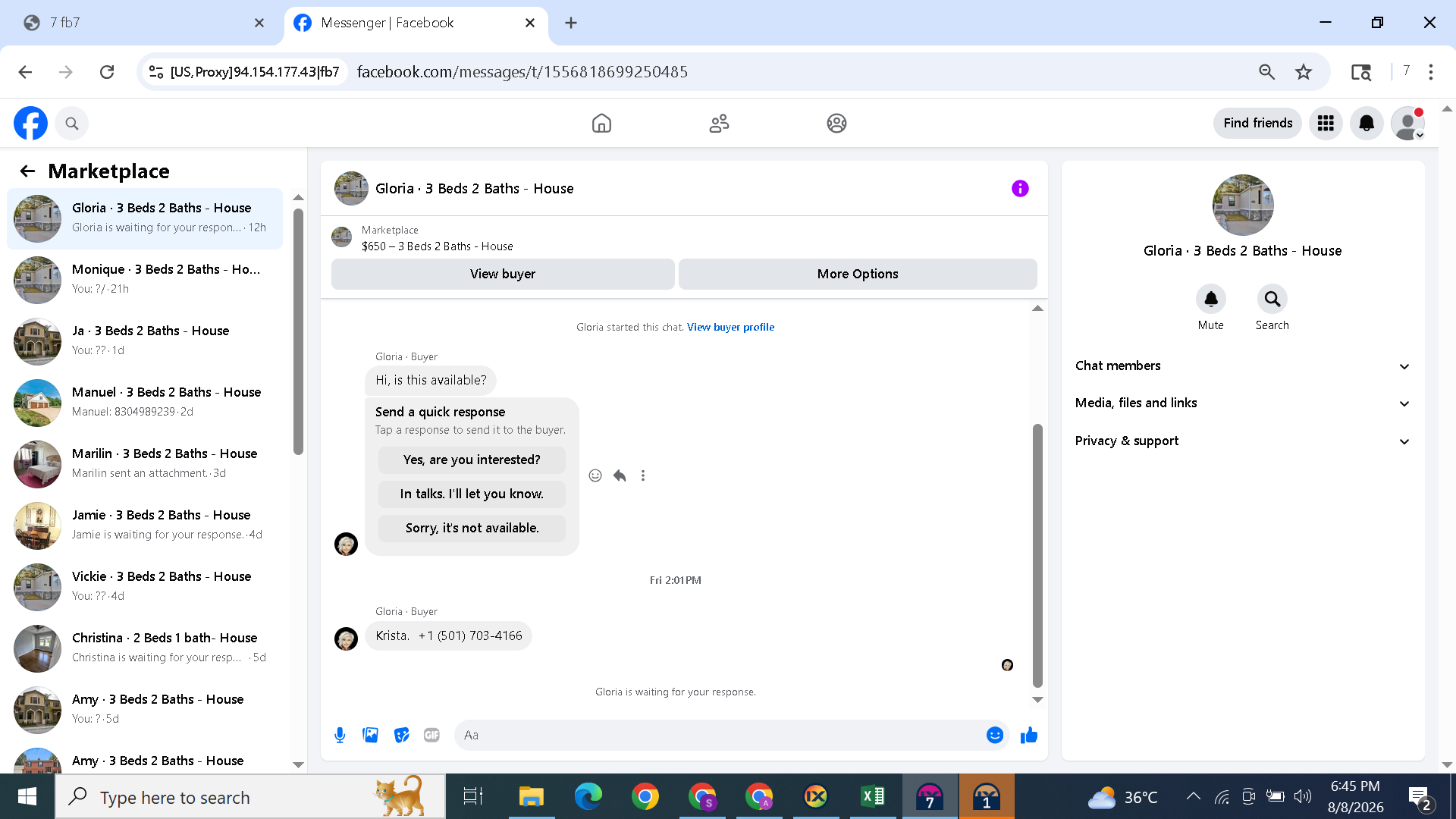Image resolution: width=1456 pixels, height=819 pixels.
Task: Start a voice clip with microphone icon
Action: pyautogui.click(x=340, y=735)
